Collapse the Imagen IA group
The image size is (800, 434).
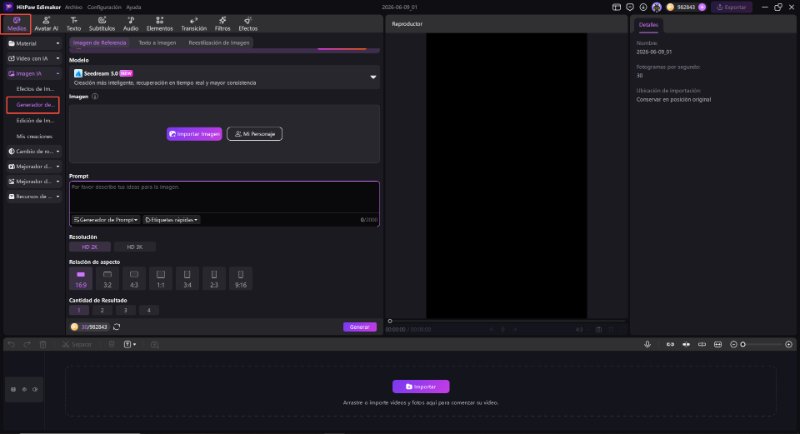pos(34,74)
